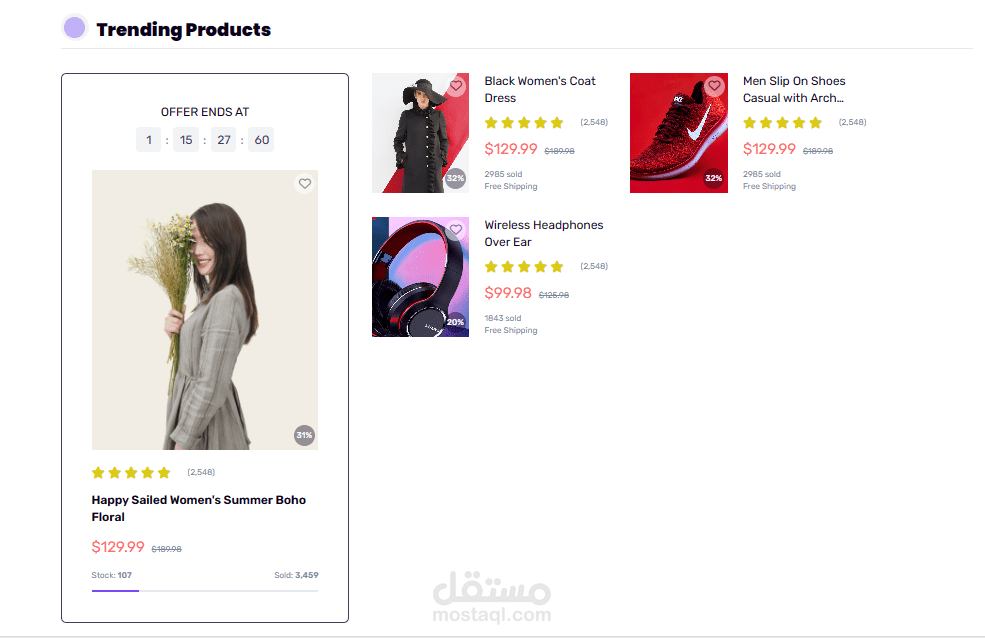
Task: Click 32% badge on coat dress image
Action: pyautogui.click(x=455, y=178)
